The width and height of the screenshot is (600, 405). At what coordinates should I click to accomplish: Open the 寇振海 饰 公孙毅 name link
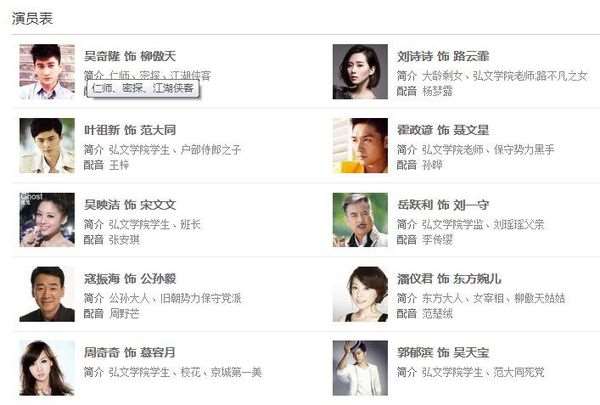click(x=130, y=279)
